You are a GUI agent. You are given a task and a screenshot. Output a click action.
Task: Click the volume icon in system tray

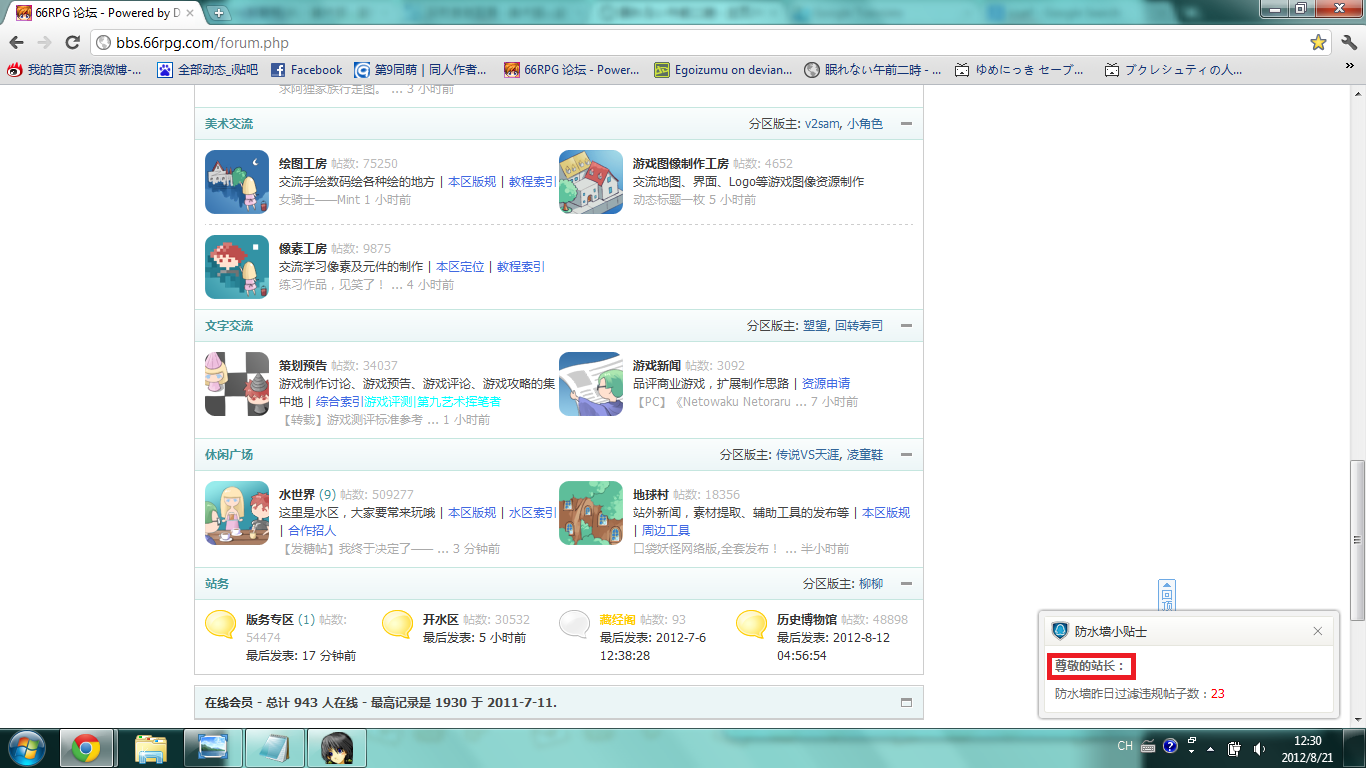pyautogui.click(x=1259, y=748)
